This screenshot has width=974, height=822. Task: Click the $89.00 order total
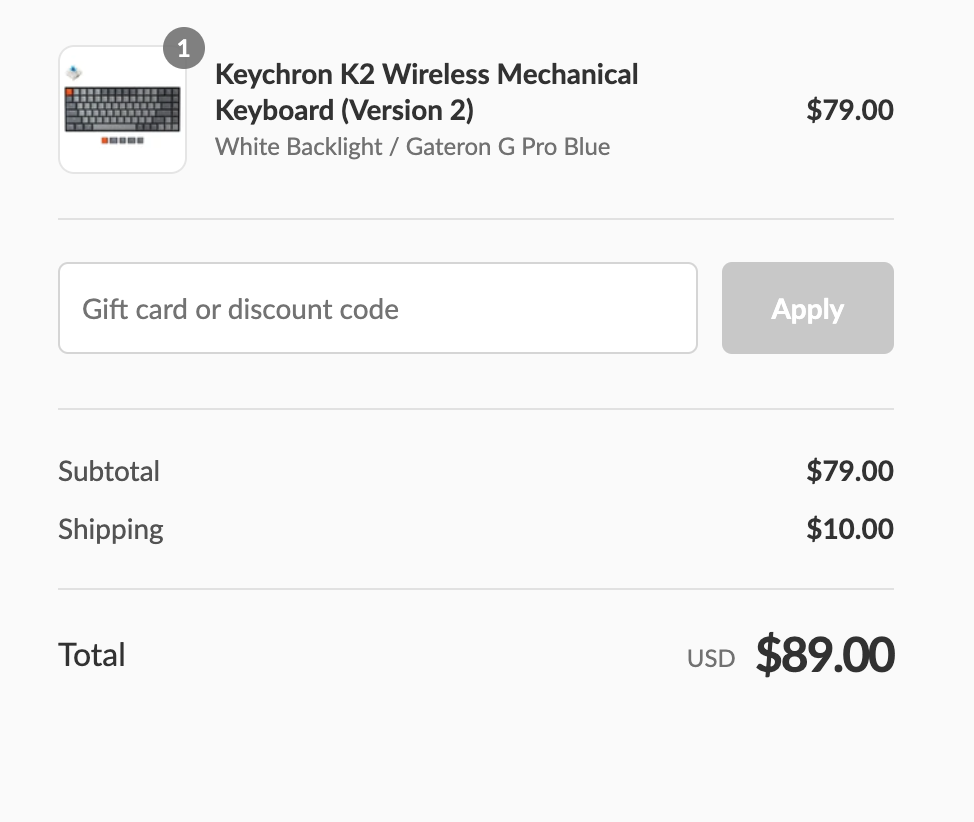[824, 655]
